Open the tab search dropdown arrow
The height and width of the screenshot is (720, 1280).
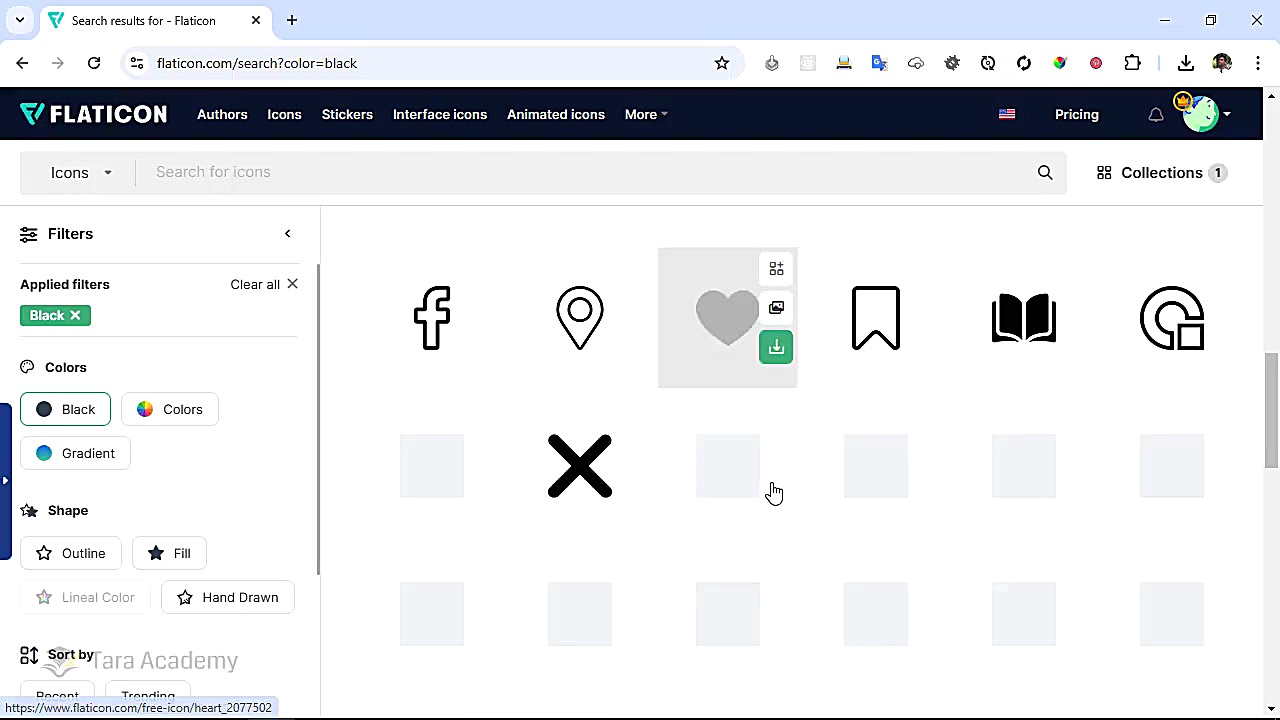pos(19,20)
